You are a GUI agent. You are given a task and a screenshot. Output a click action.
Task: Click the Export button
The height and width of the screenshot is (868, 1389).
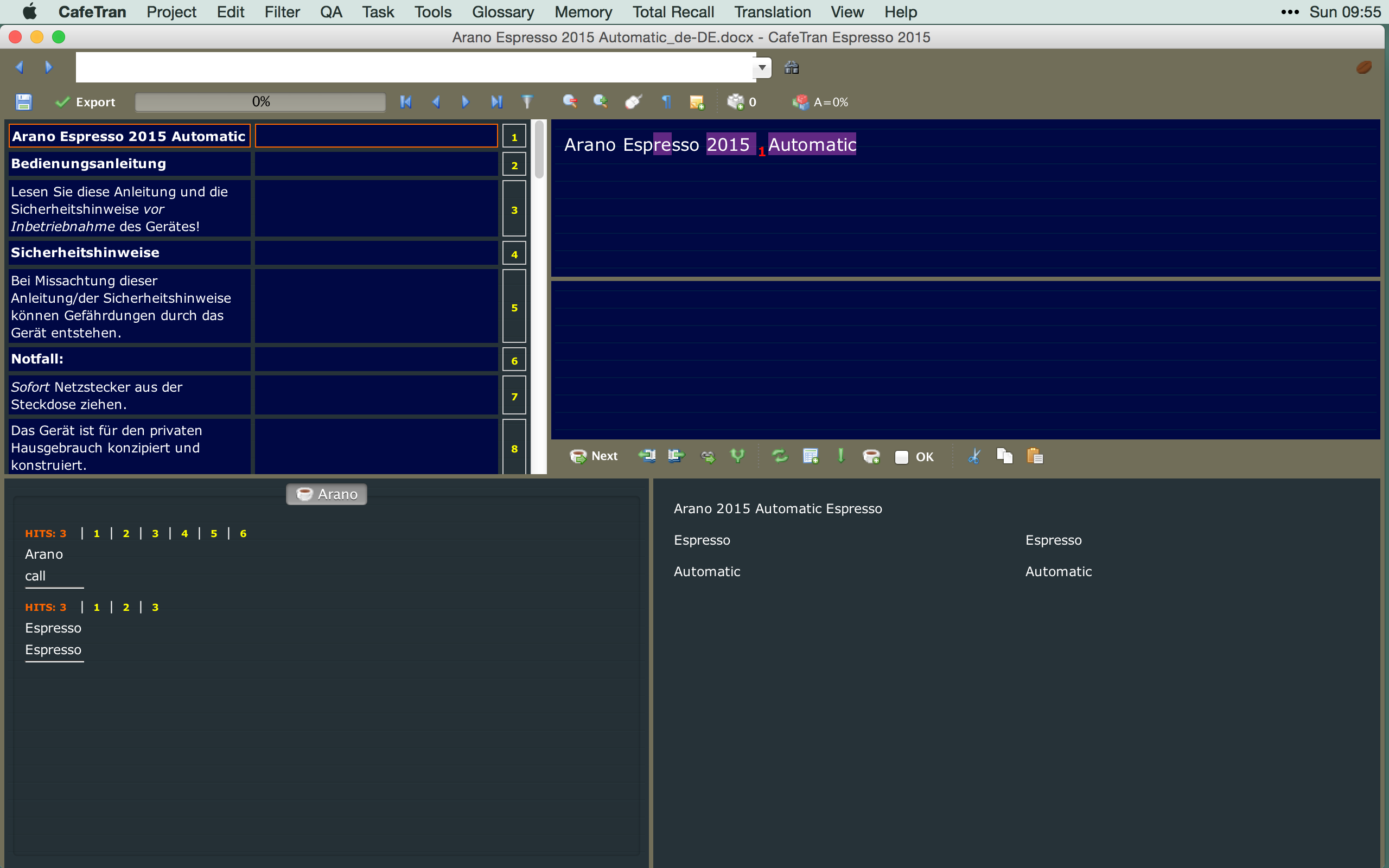click(86, 102)
